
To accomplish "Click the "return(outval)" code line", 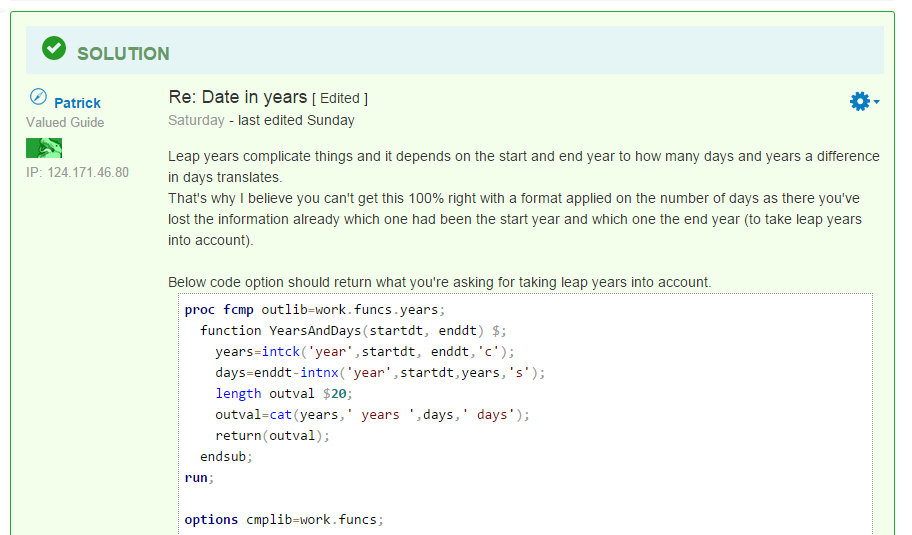I will point(272,436).
